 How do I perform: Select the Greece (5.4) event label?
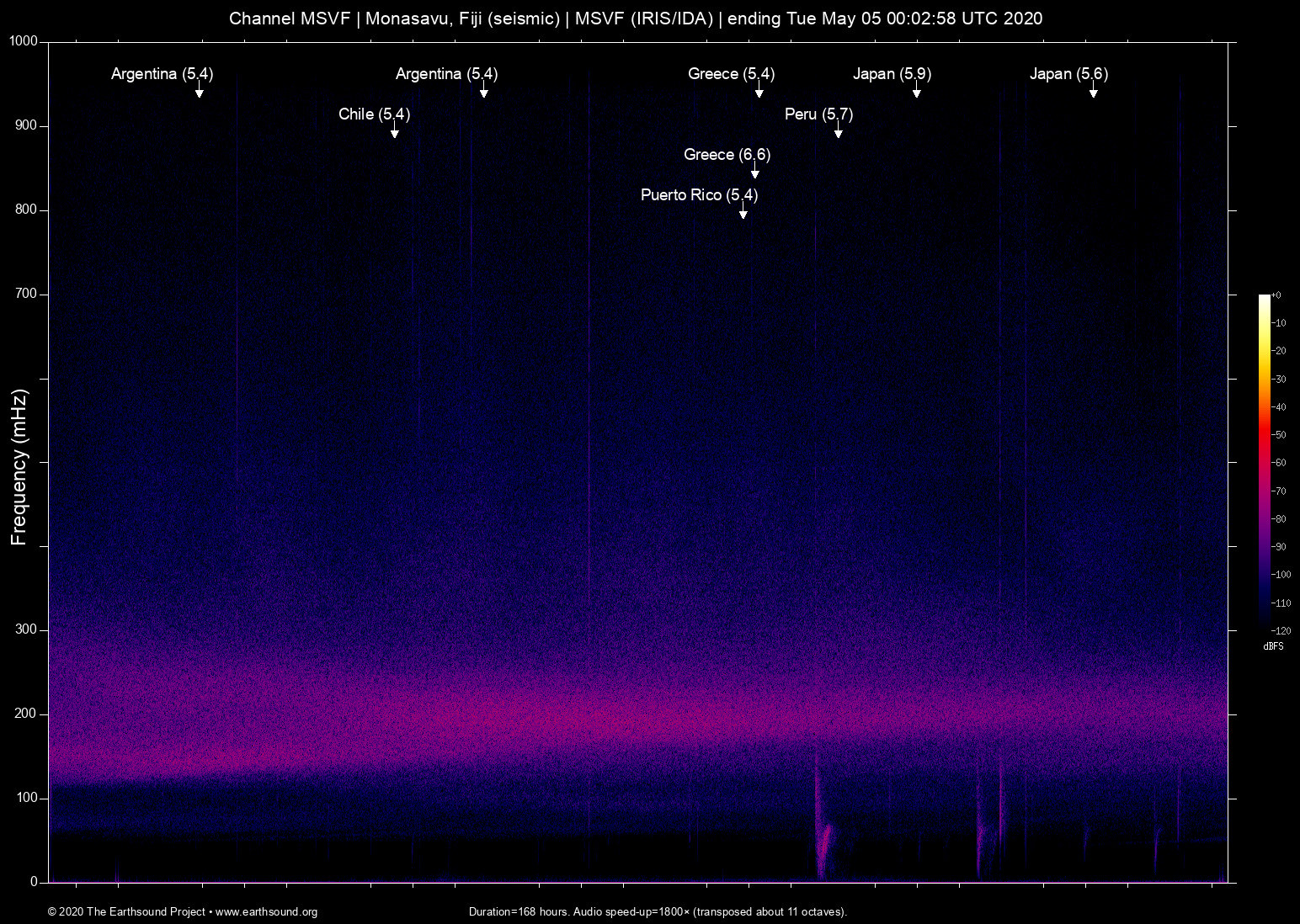click(x=731, y=74)
